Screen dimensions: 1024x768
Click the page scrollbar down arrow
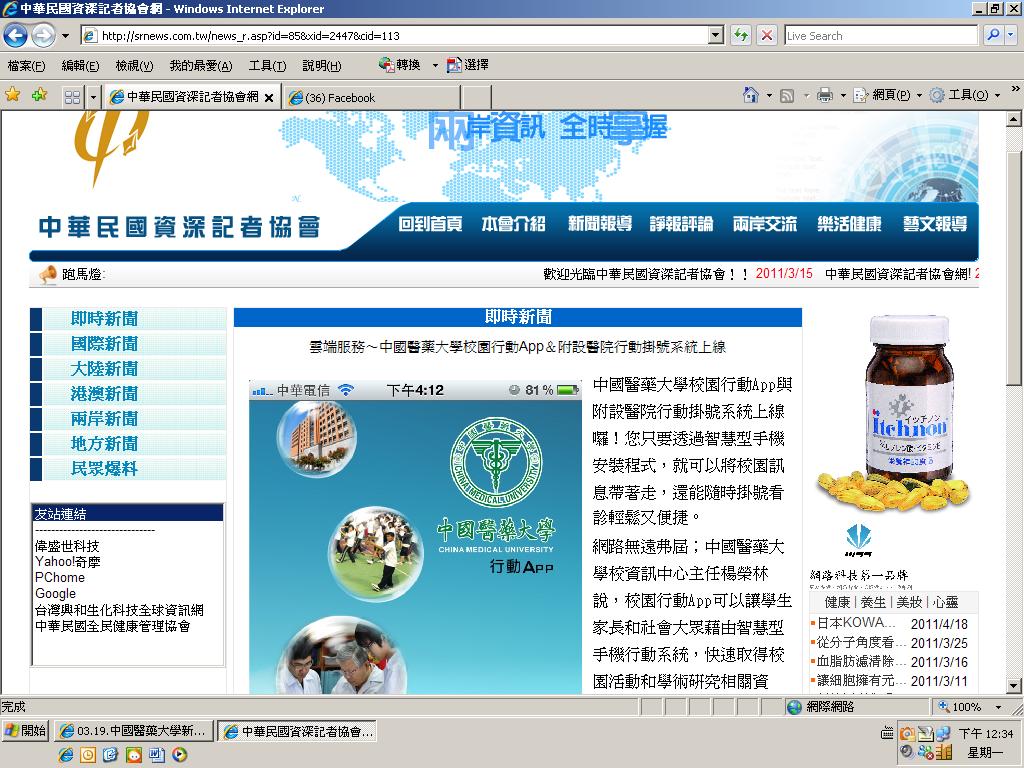pos(1013,686)
